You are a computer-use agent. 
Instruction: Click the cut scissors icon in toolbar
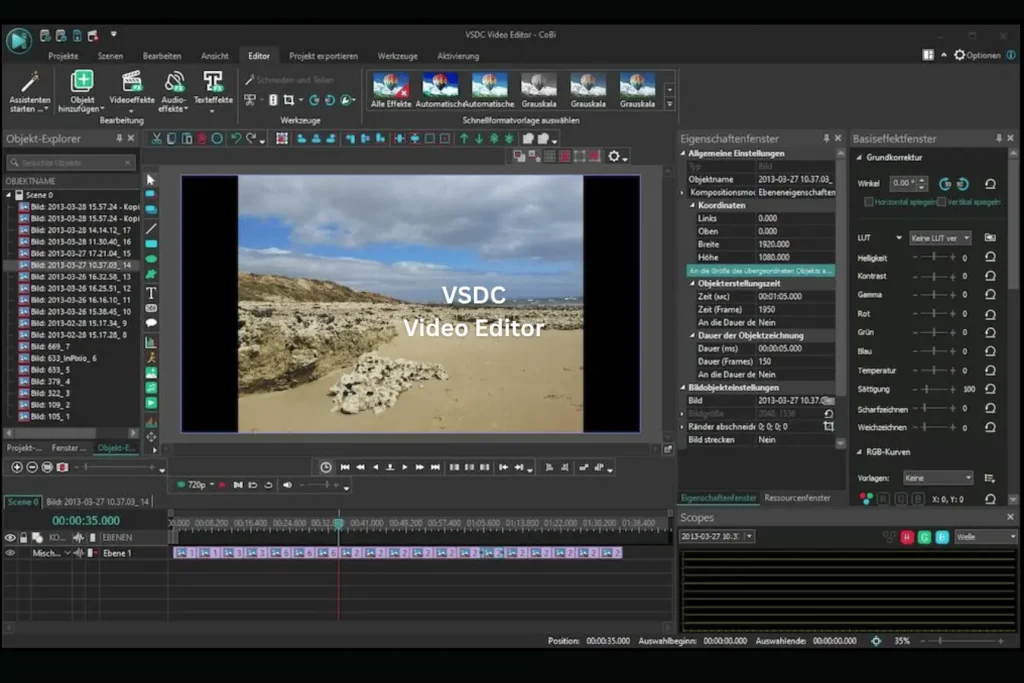click(157, 138)
